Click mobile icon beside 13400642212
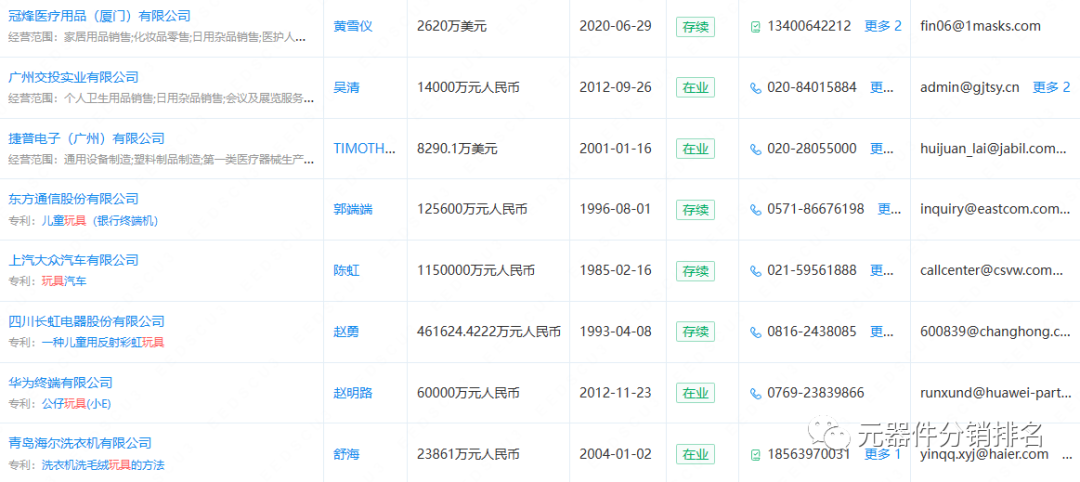Screen dimensions: 1080x482 point(756,27)
